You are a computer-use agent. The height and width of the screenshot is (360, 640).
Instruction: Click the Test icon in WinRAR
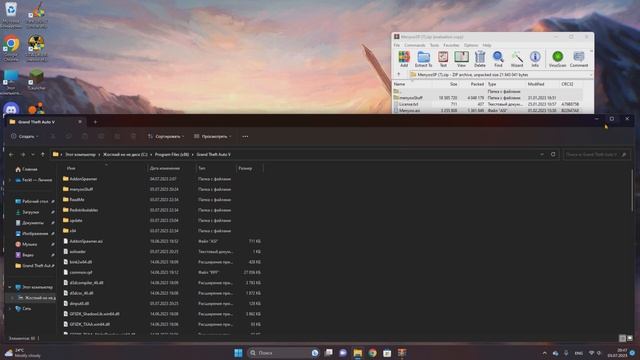coord(443,59)
